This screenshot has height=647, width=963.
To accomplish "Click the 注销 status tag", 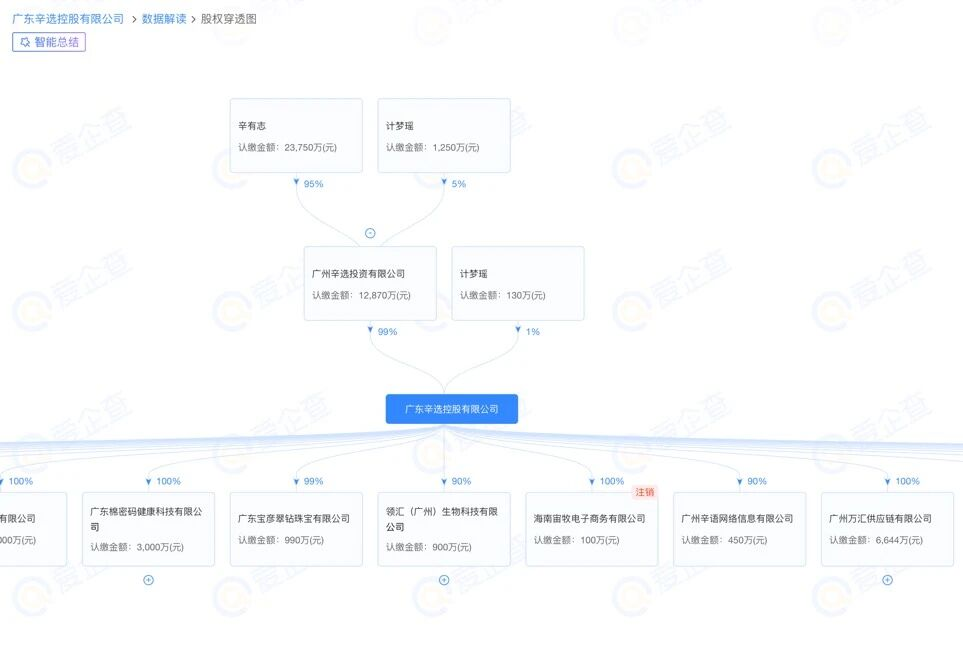I will (x=645, y=492).
